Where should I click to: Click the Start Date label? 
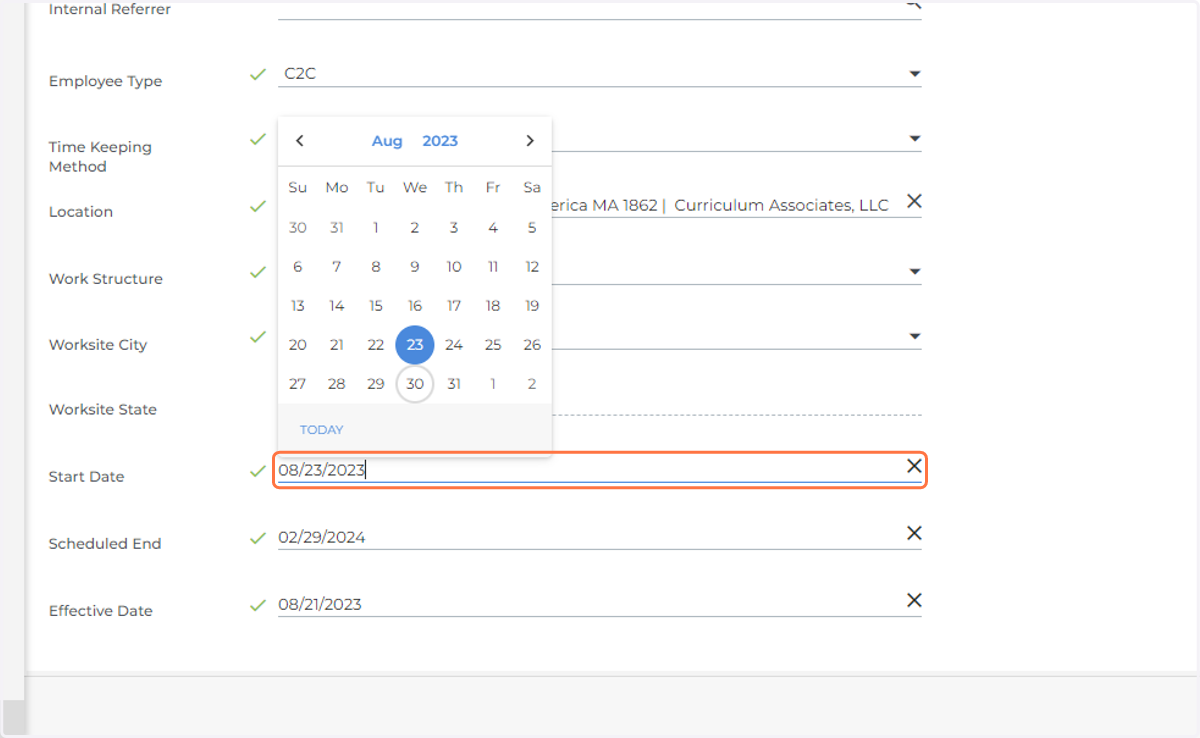pos(87,477)
